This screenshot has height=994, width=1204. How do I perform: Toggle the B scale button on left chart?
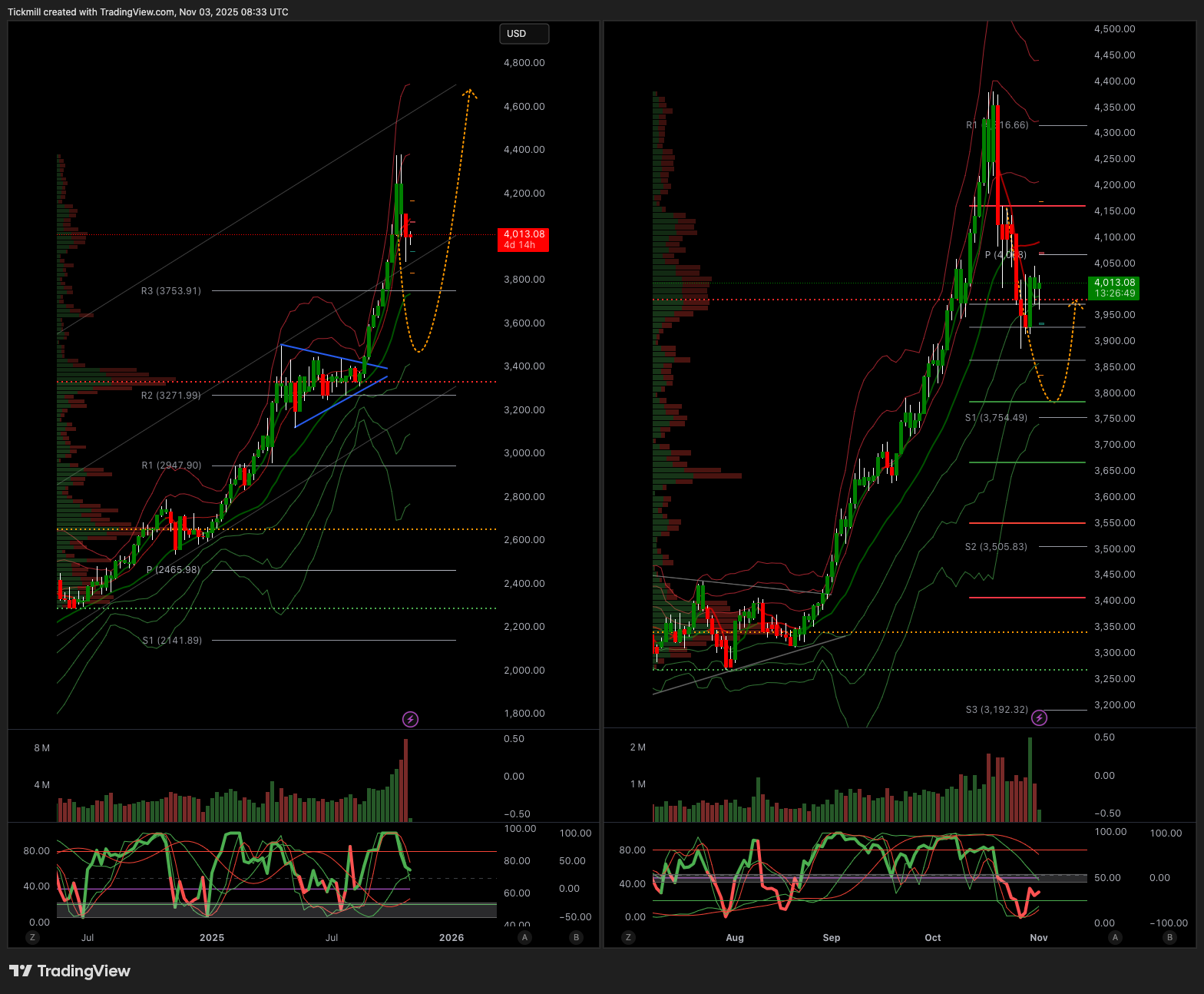[x=576, y=937]
